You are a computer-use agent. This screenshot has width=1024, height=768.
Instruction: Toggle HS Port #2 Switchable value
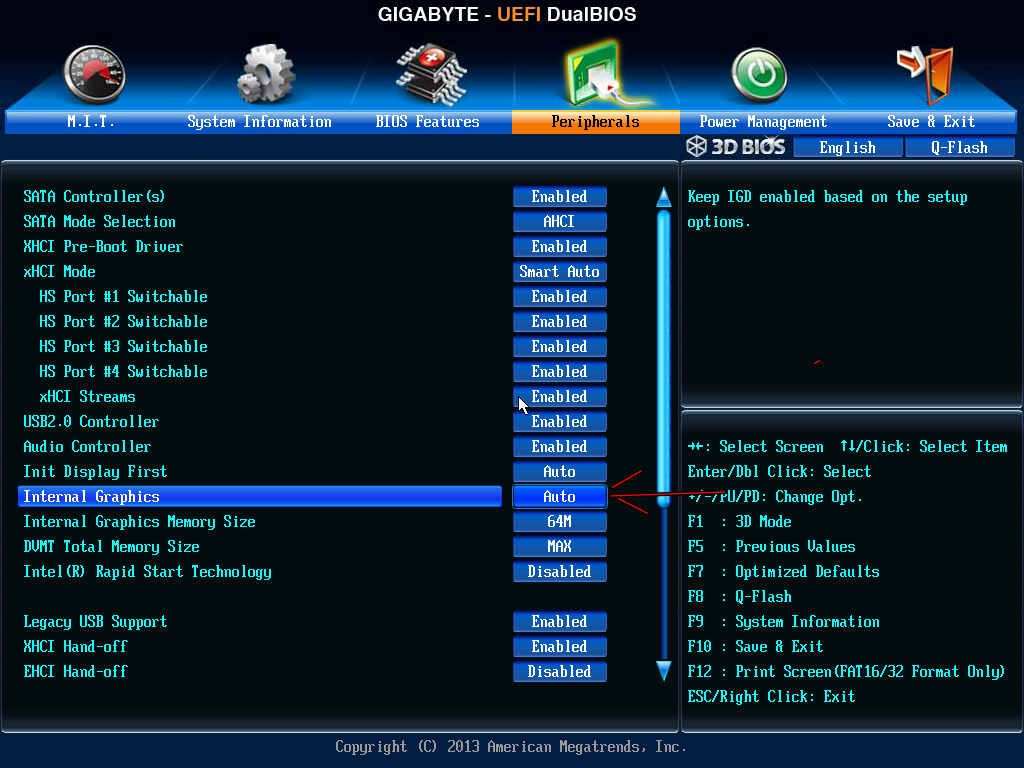tap(560, 321)
